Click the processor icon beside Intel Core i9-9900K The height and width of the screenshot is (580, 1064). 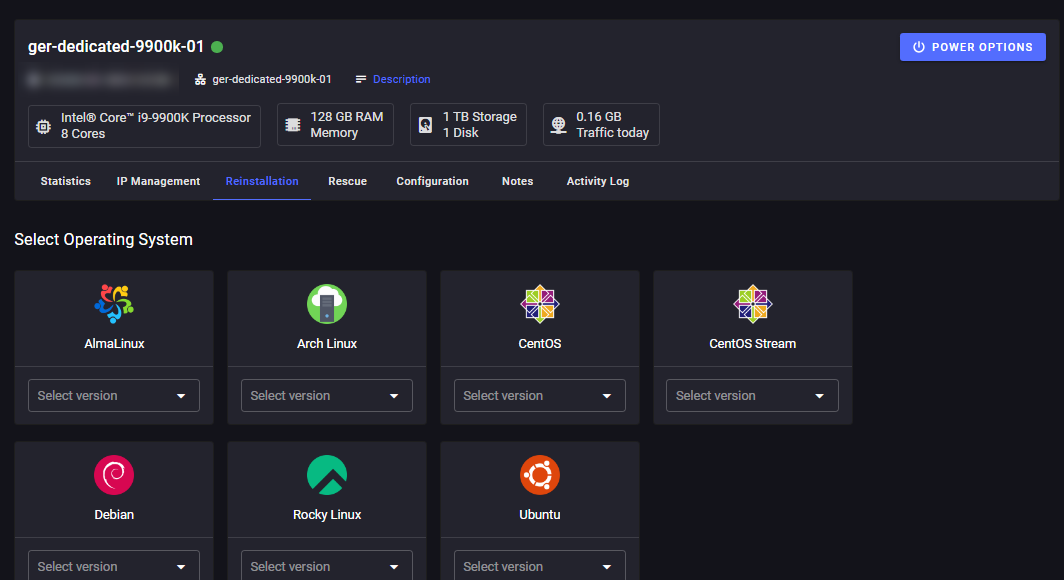click(42, 126)
